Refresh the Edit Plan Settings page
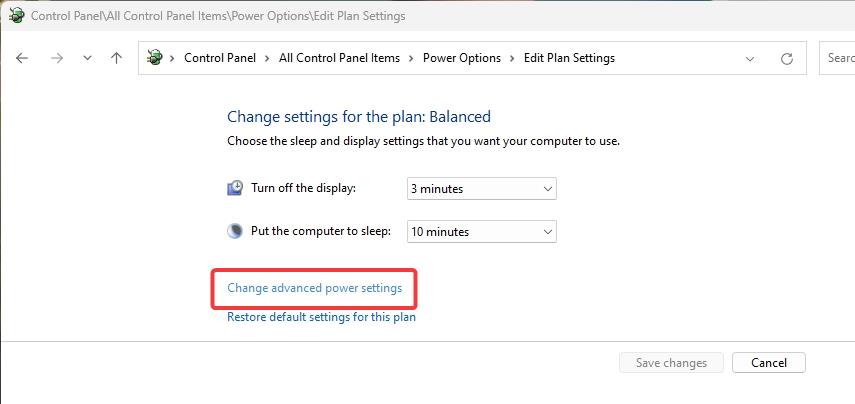The height and width of the screenshot is (404, 855). [x=786, y=58]
